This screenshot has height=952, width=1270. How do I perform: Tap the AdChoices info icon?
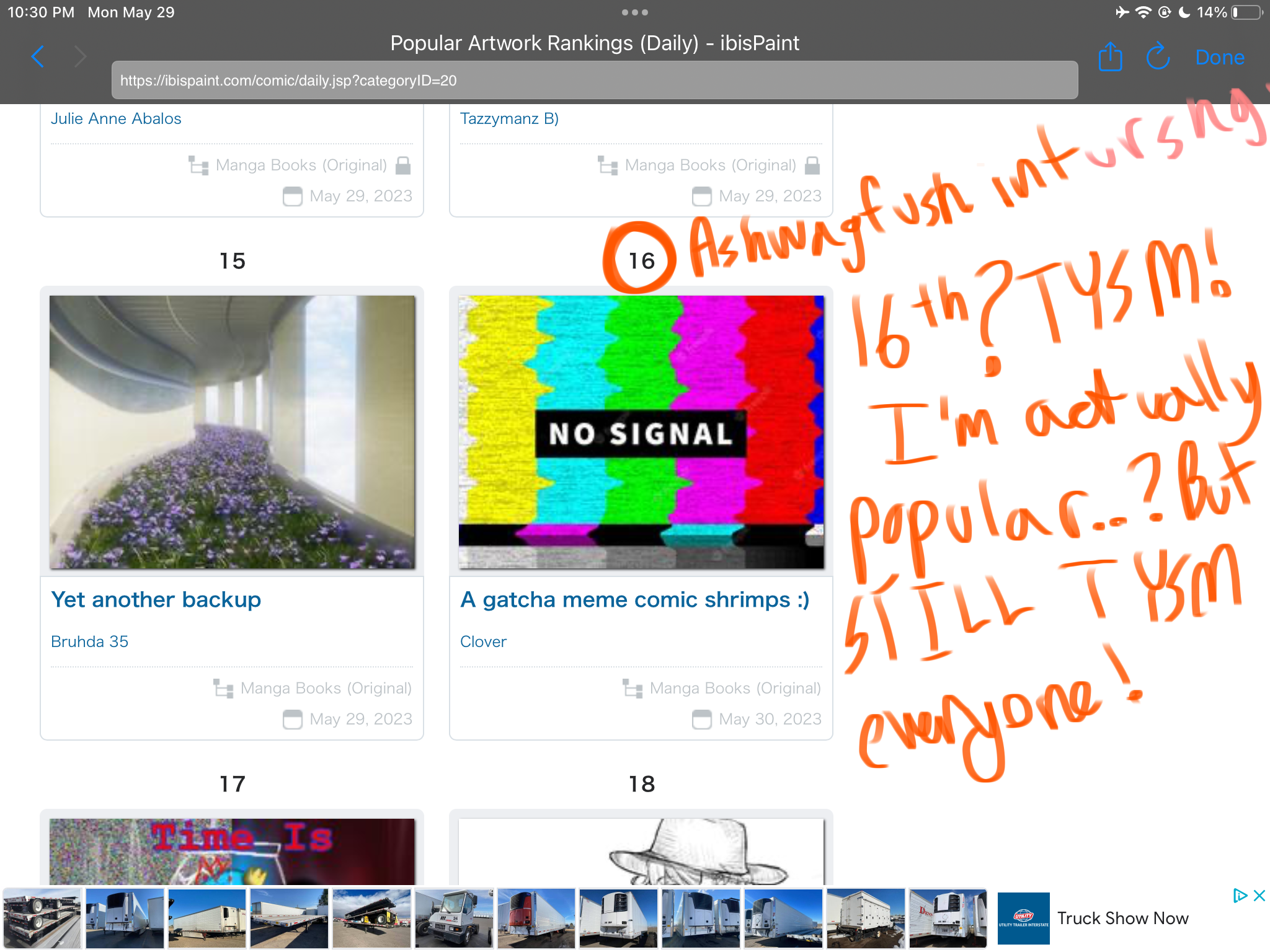point(1239,896)
